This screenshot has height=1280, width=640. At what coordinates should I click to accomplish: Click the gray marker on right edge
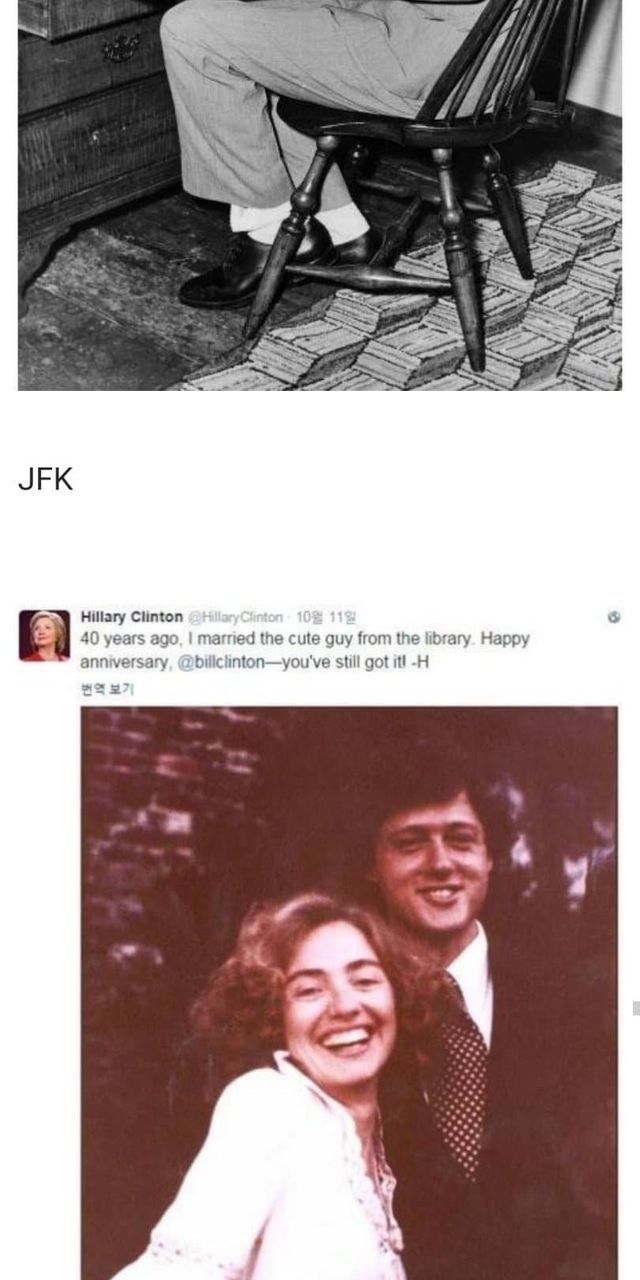coord(635,1008)
